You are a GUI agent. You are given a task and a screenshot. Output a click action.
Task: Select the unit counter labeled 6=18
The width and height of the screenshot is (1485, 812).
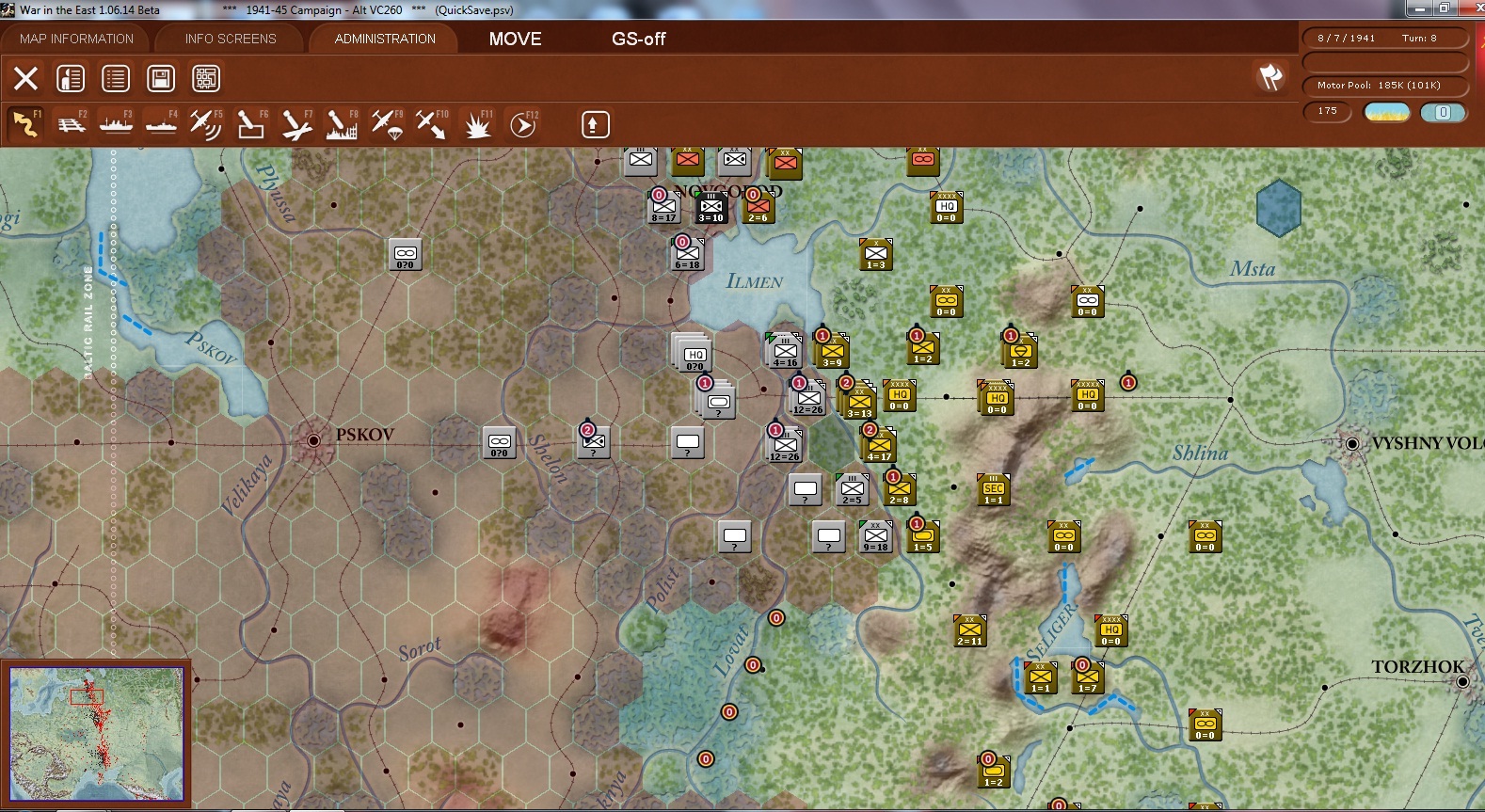click(x=688, y=254)
